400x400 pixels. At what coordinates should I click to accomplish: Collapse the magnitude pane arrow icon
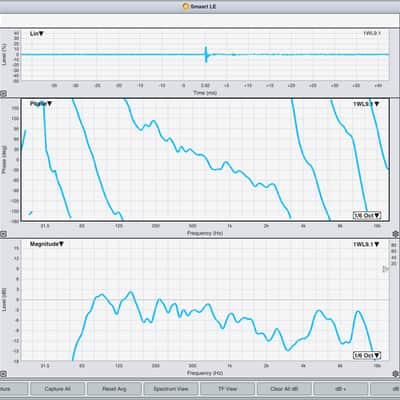[3, 374]
